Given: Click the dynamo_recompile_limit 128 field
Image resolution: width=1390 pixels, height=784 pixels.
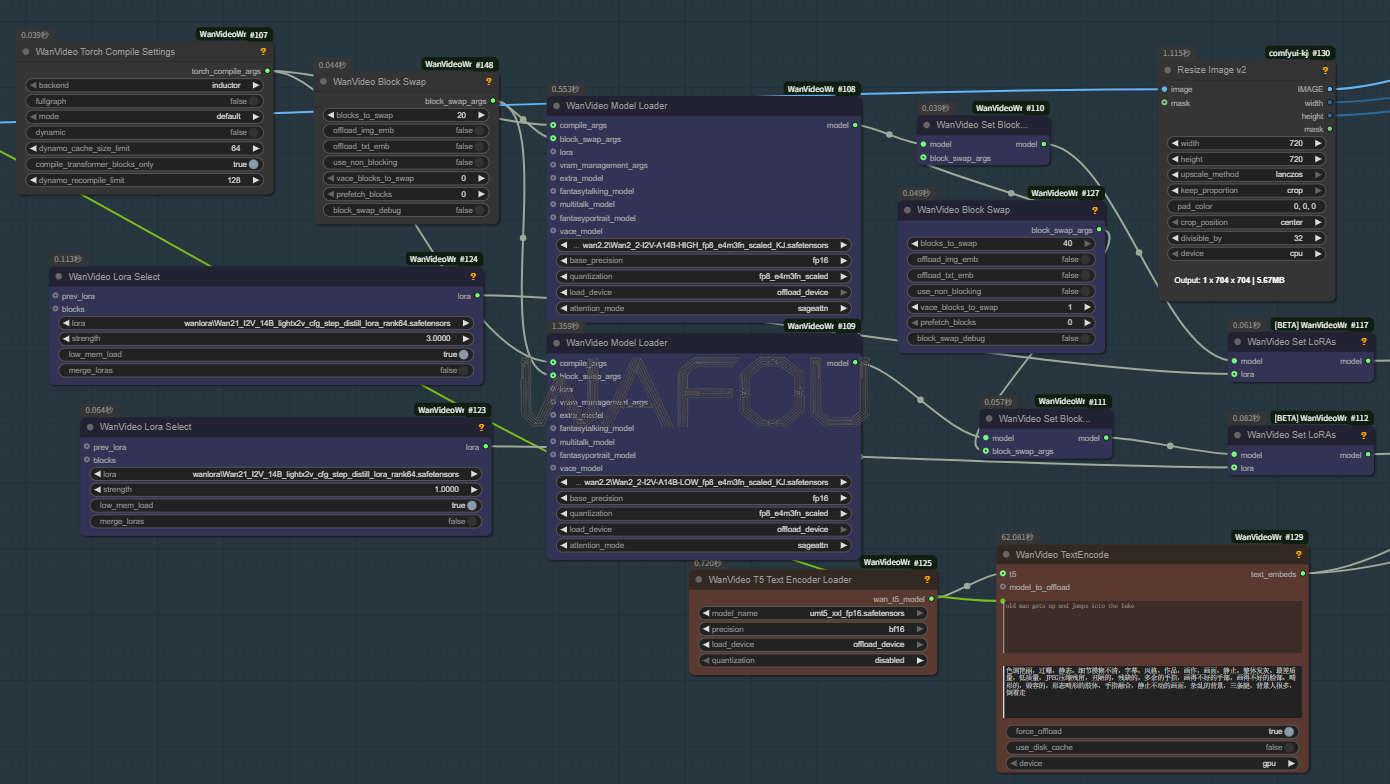Looking at the screenshot, I should [x=144, y=180].
